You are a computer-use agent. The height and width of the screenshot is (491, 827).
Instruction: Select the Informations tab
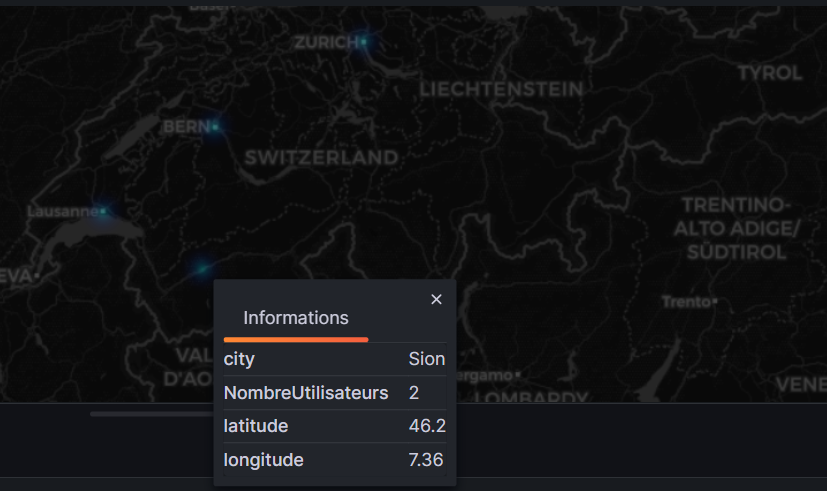(x=296, y=318)
